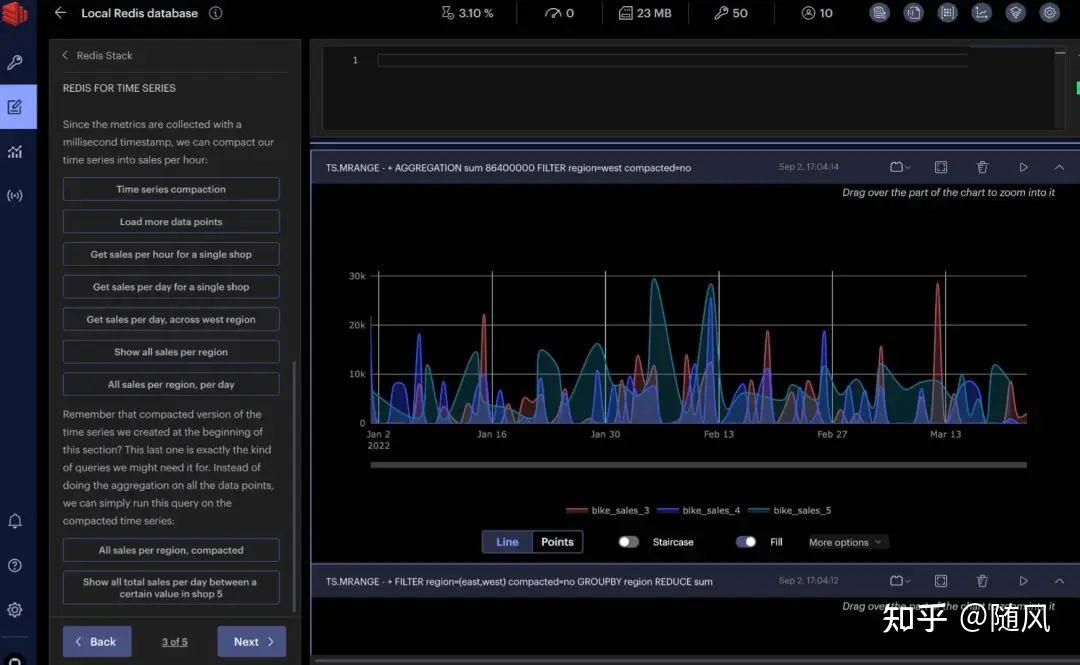Open the Pub/Sub icon in sidebar

[x=14, y=196]
